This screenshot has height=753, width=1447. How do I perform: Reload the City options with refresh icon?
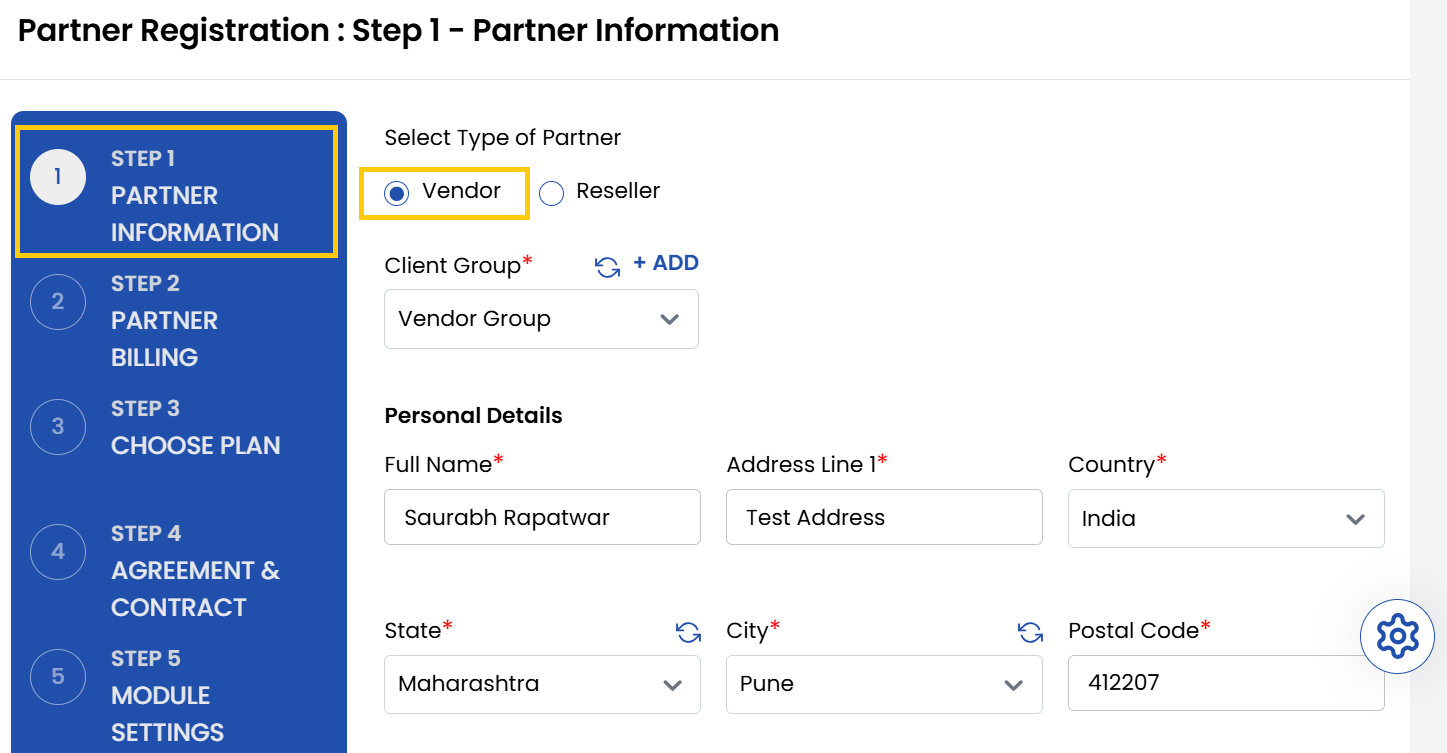click(1030, 632)
